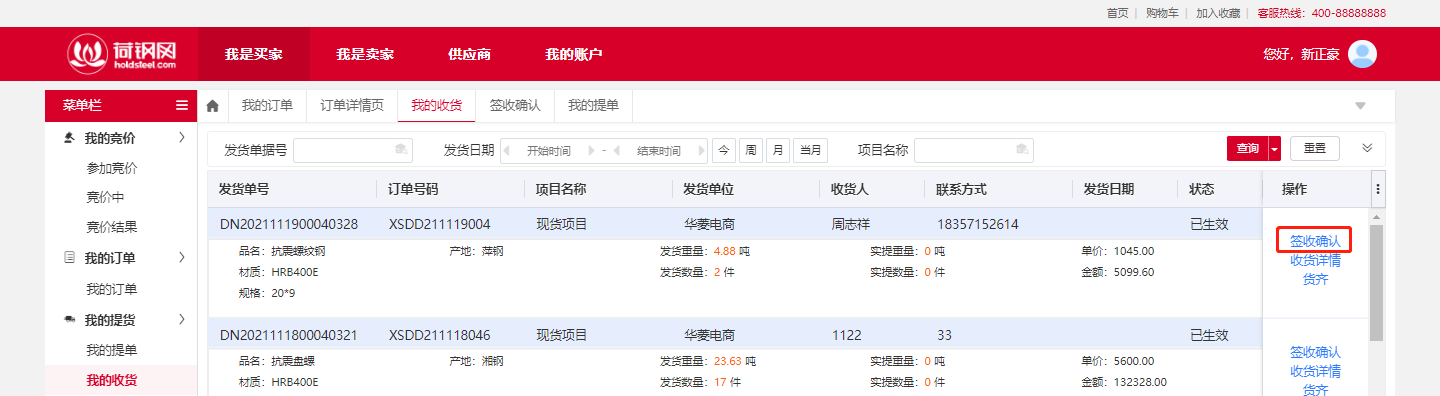The width and height of the screenshot is (1440, 396).
Task: Click the table vertical scrollbar thumb
Action: tap(1376, 282)
